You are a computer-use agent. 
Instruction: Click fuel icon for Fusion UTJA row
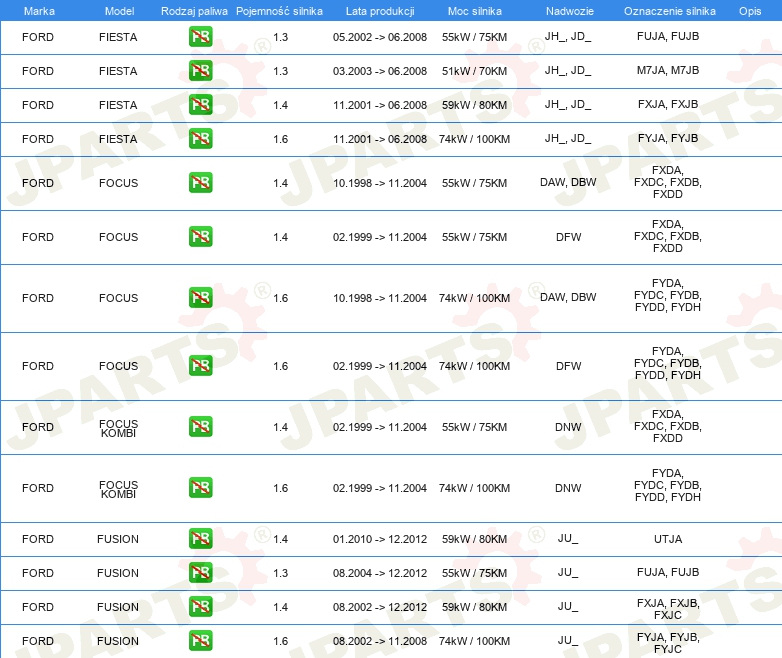200,538
